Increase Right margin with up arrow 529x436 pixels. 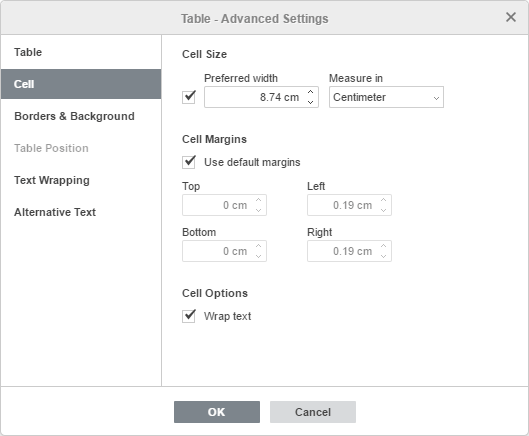tap(383, 246)
